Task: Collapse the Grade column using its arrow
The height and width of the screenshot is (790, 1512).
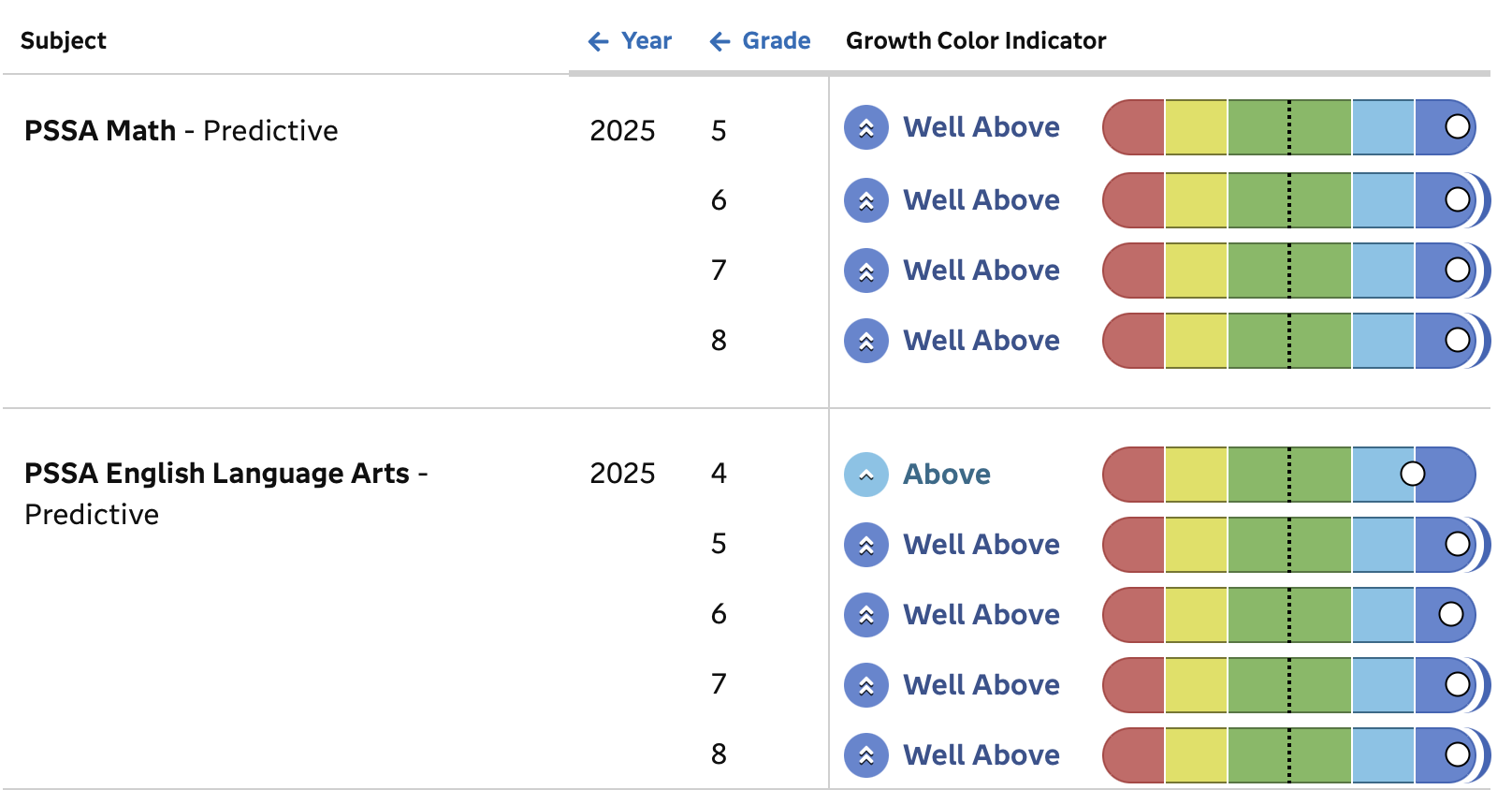Action: (x=720, y=41)
